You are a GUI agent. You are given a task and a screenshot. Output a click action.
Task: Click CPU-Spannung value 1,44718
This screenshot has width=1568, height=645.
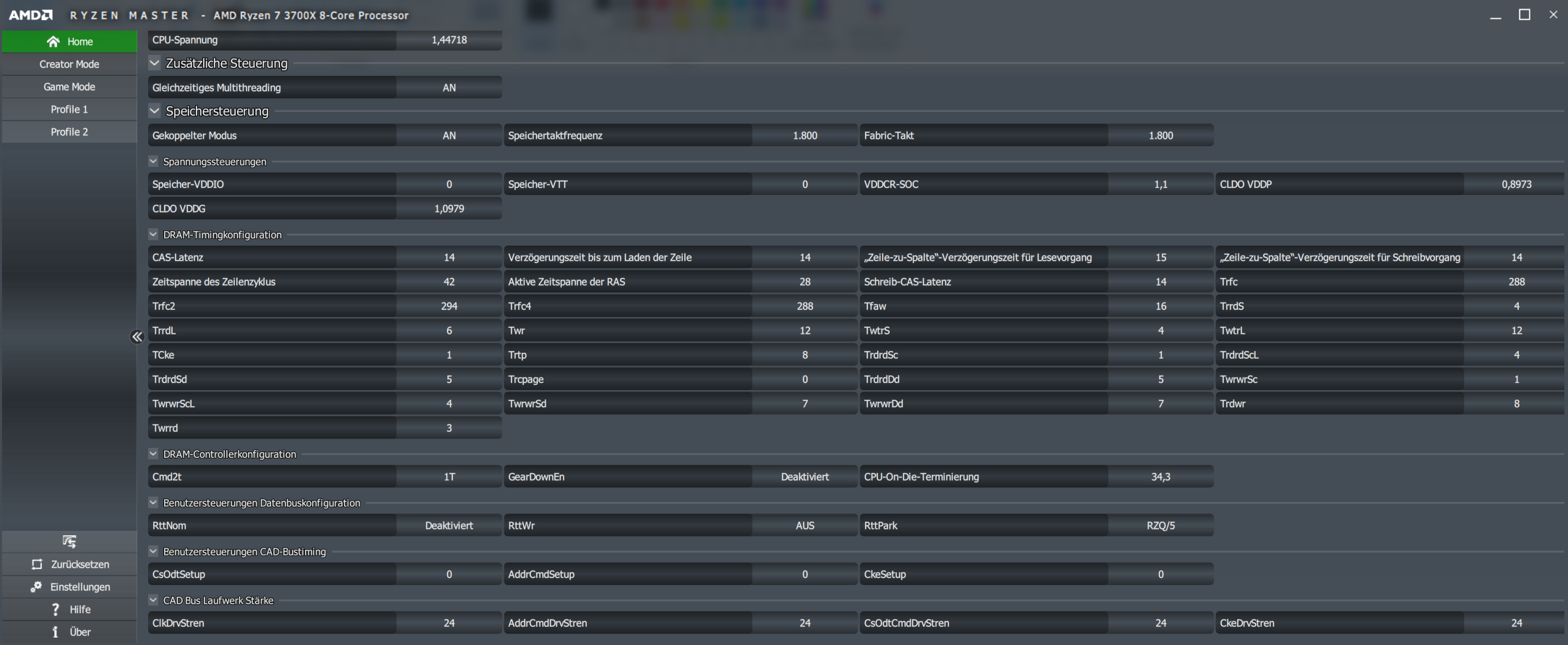coord(449,40)
